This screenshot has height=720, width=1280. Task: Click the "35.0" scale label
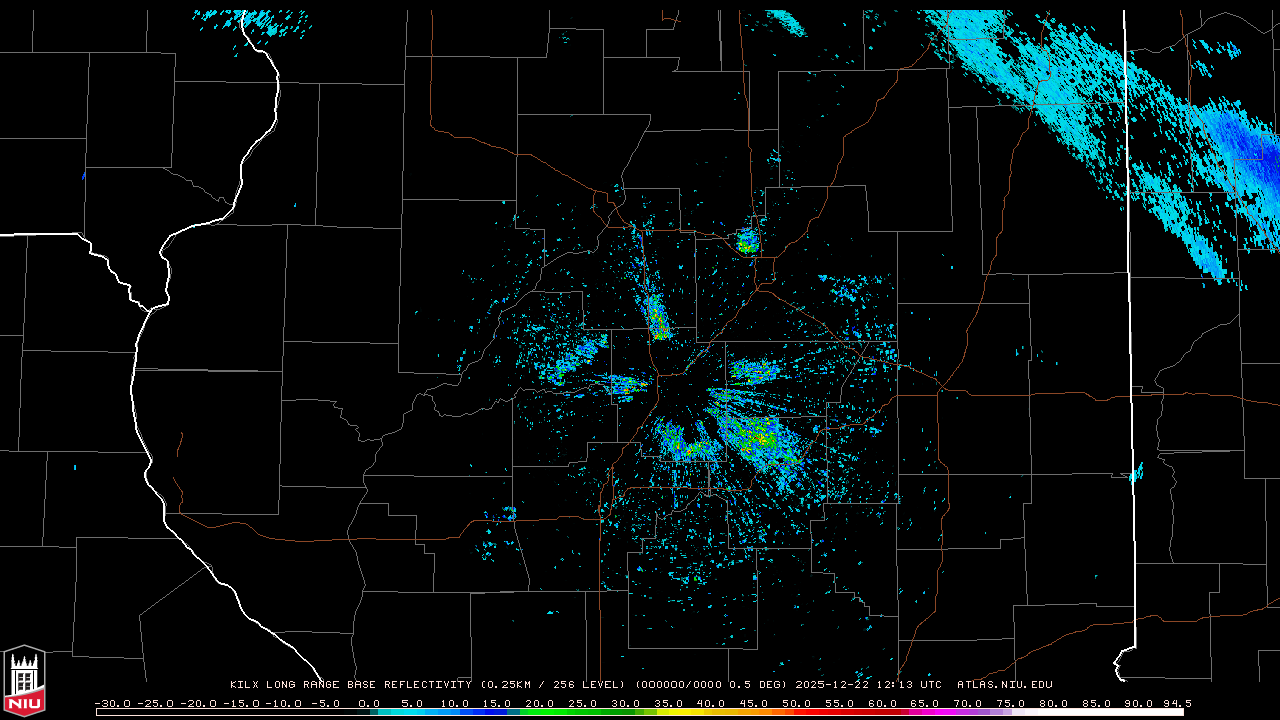(669, 703)
